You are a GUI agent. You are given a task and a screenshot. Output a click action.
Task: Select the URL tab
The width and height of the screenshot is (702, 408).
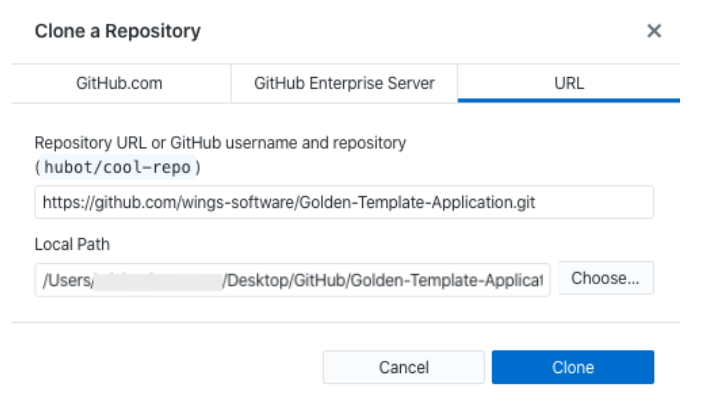tap(569, 83)
